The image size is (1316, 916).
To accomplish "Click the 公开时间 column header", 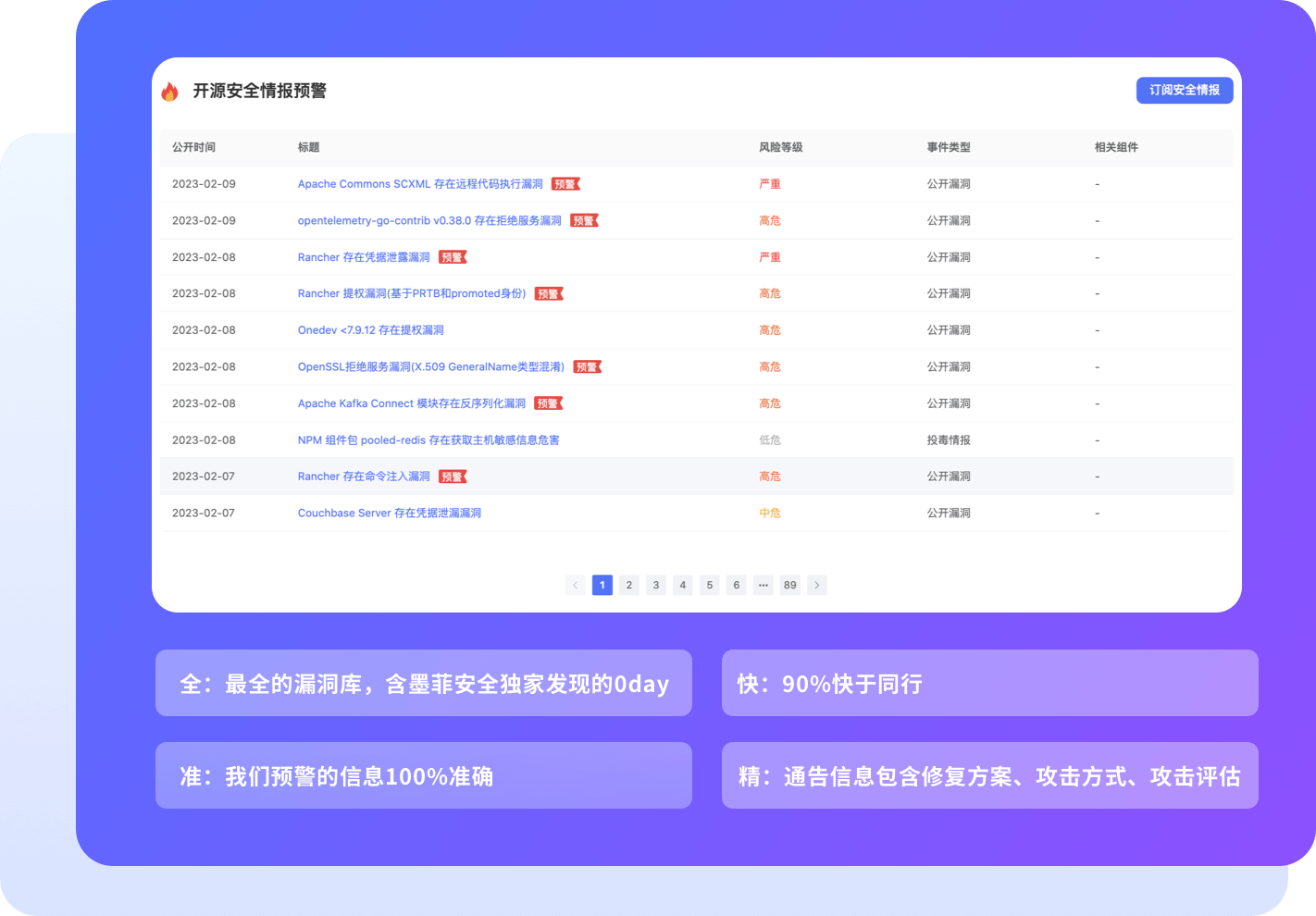I will click(193, 147).
